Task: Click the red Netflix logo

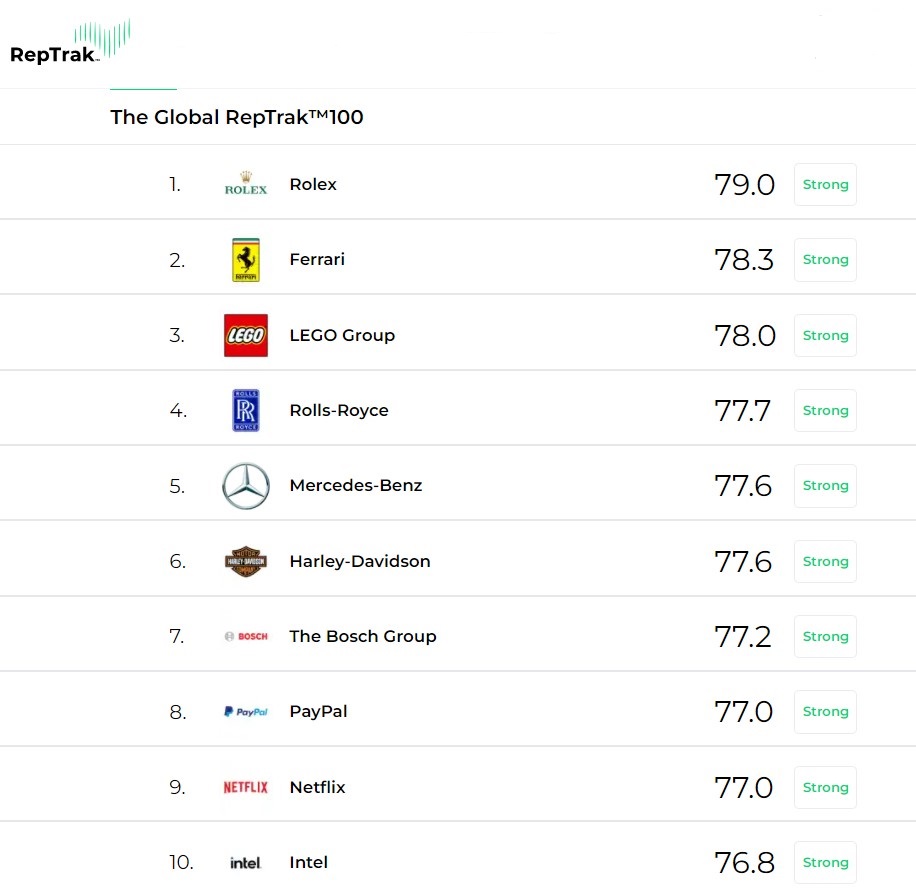Action: 246,787
